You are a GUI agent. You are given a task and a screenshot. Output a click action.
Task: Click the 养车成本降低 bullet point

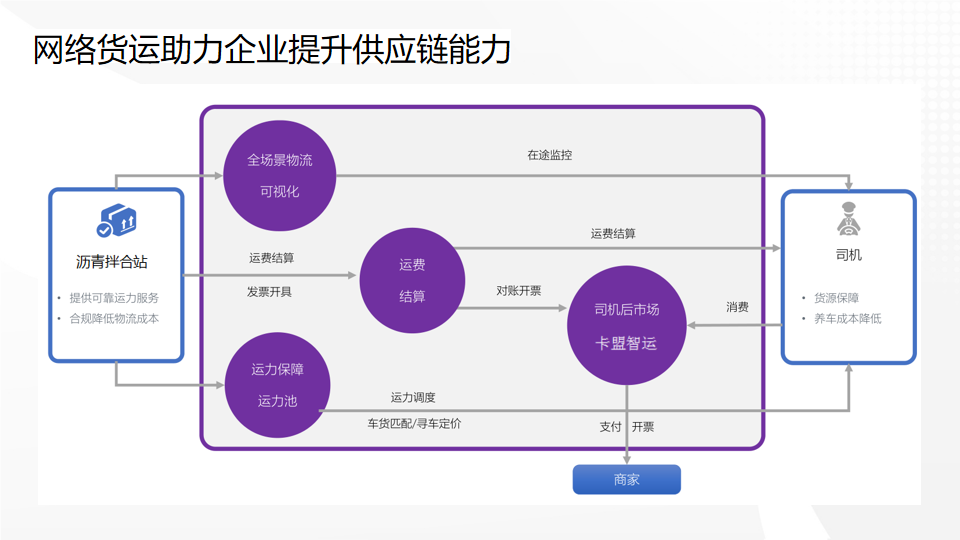coord(848,319)
